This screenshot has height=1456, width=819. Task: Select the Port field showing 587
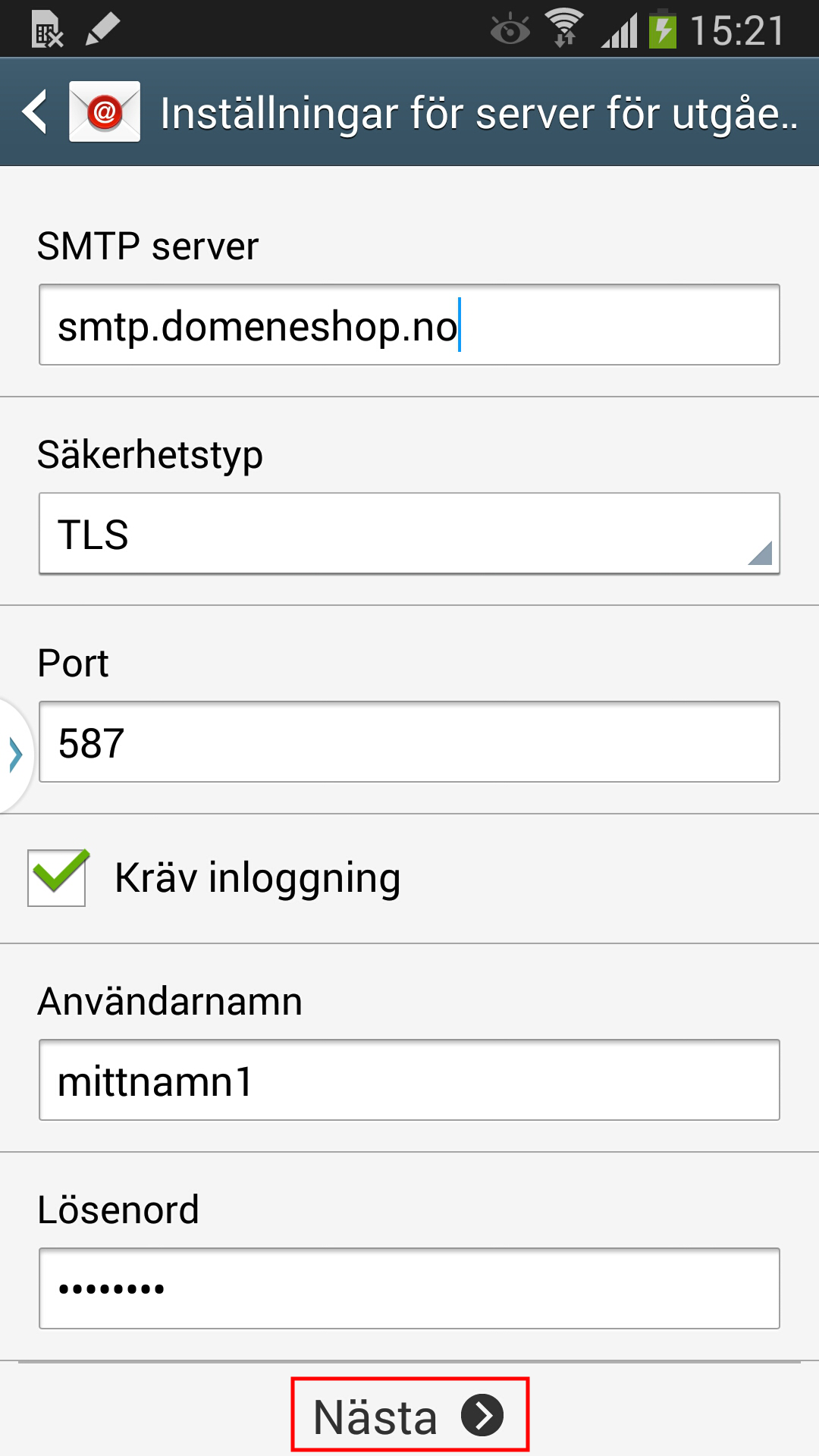pyautogui.click(x=409, y=742)
